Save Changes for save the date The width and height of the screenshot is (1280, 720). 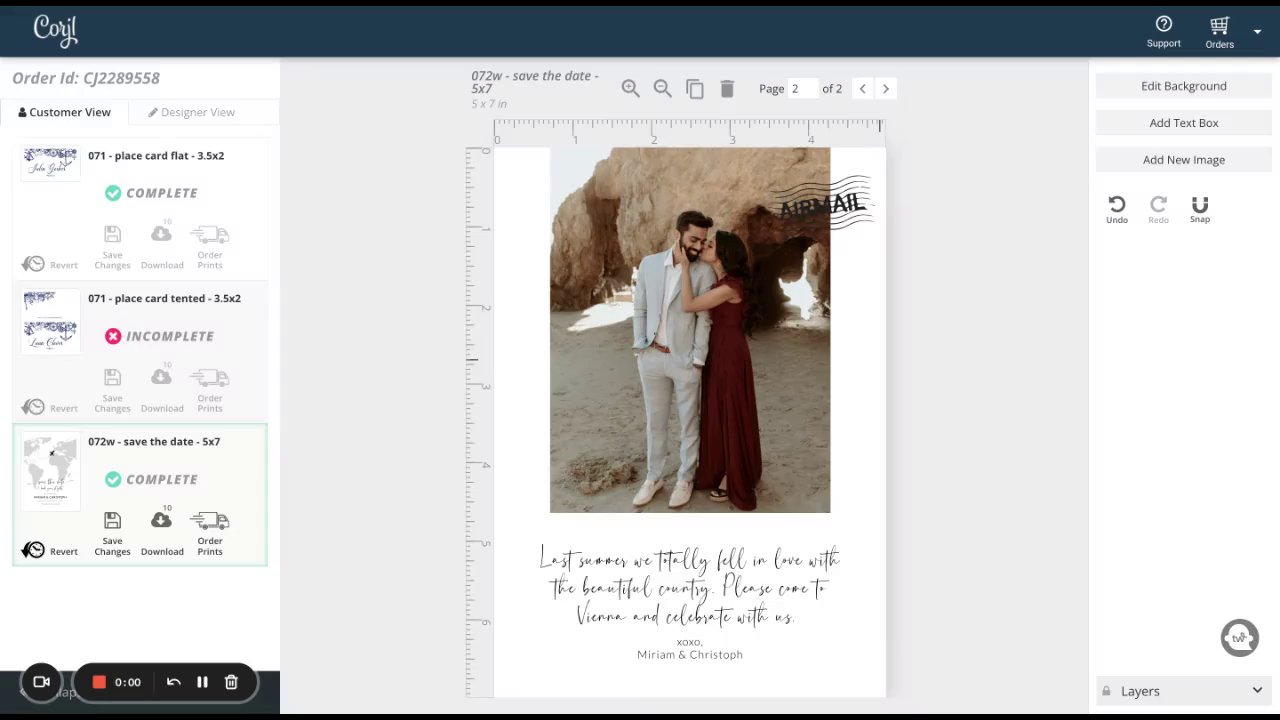pyautogui.click(x=112, y=533)
